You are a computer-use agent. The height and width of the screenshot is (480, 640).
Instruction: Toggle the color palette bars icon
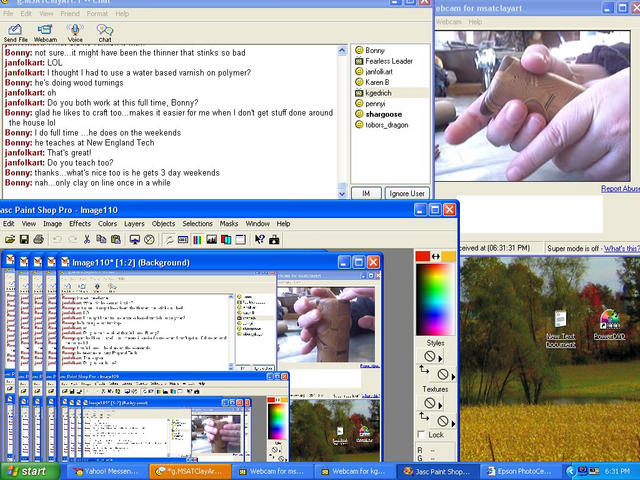(197, 240)
